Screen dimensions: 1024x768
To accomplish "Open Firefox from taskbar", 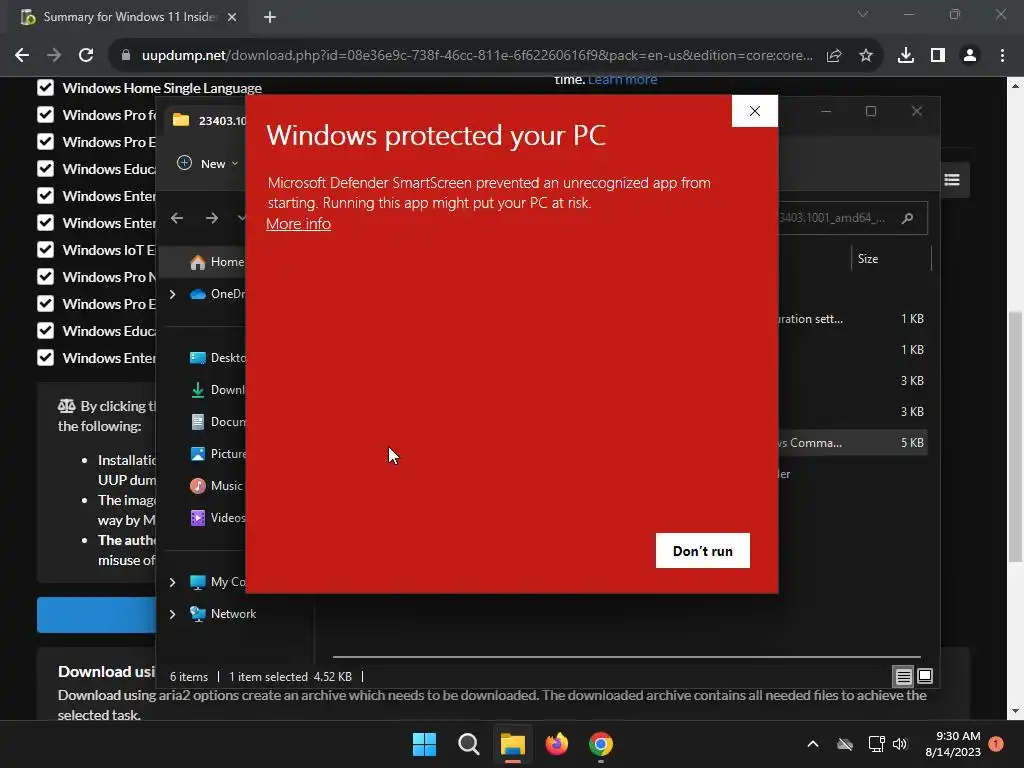I will click(557, 744).
